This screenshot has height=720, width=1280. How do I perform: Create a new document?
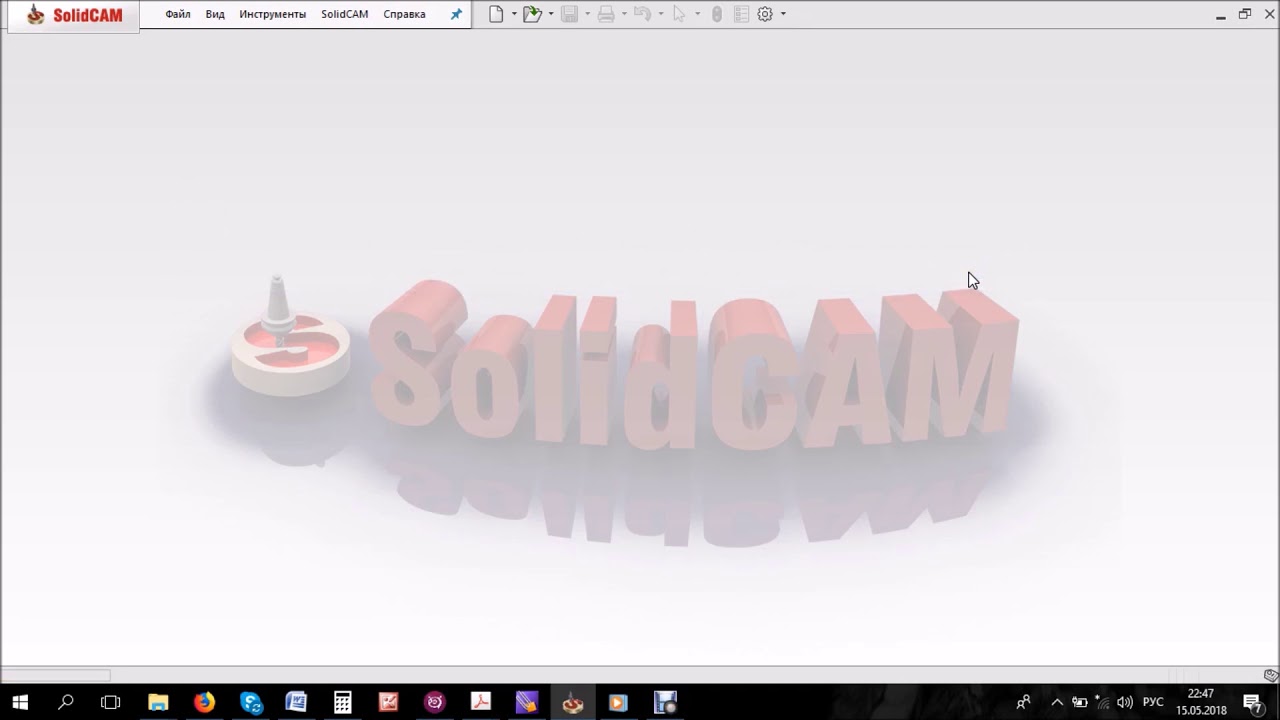[496, 14]
